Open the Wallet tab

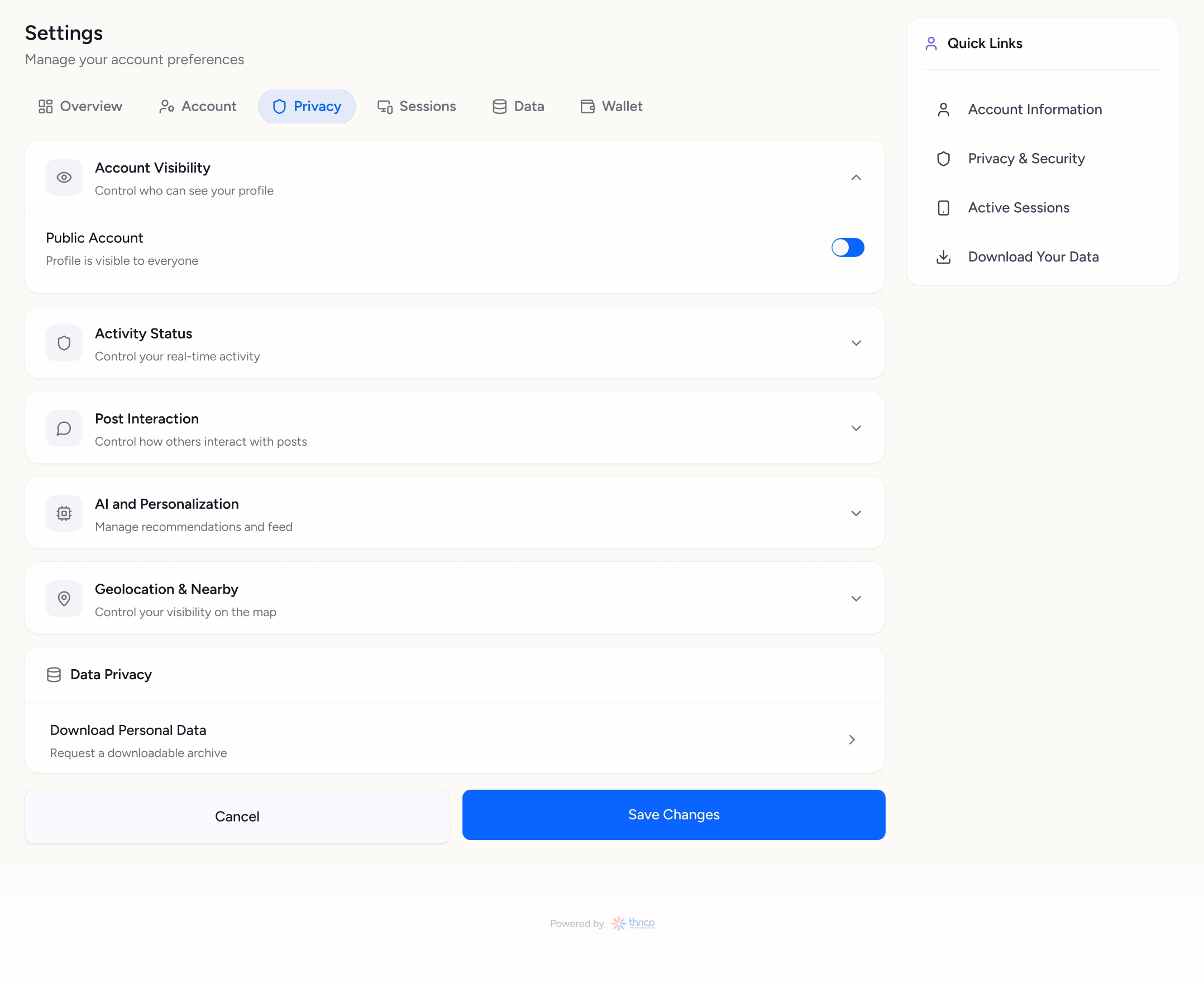tap(611, 107)
